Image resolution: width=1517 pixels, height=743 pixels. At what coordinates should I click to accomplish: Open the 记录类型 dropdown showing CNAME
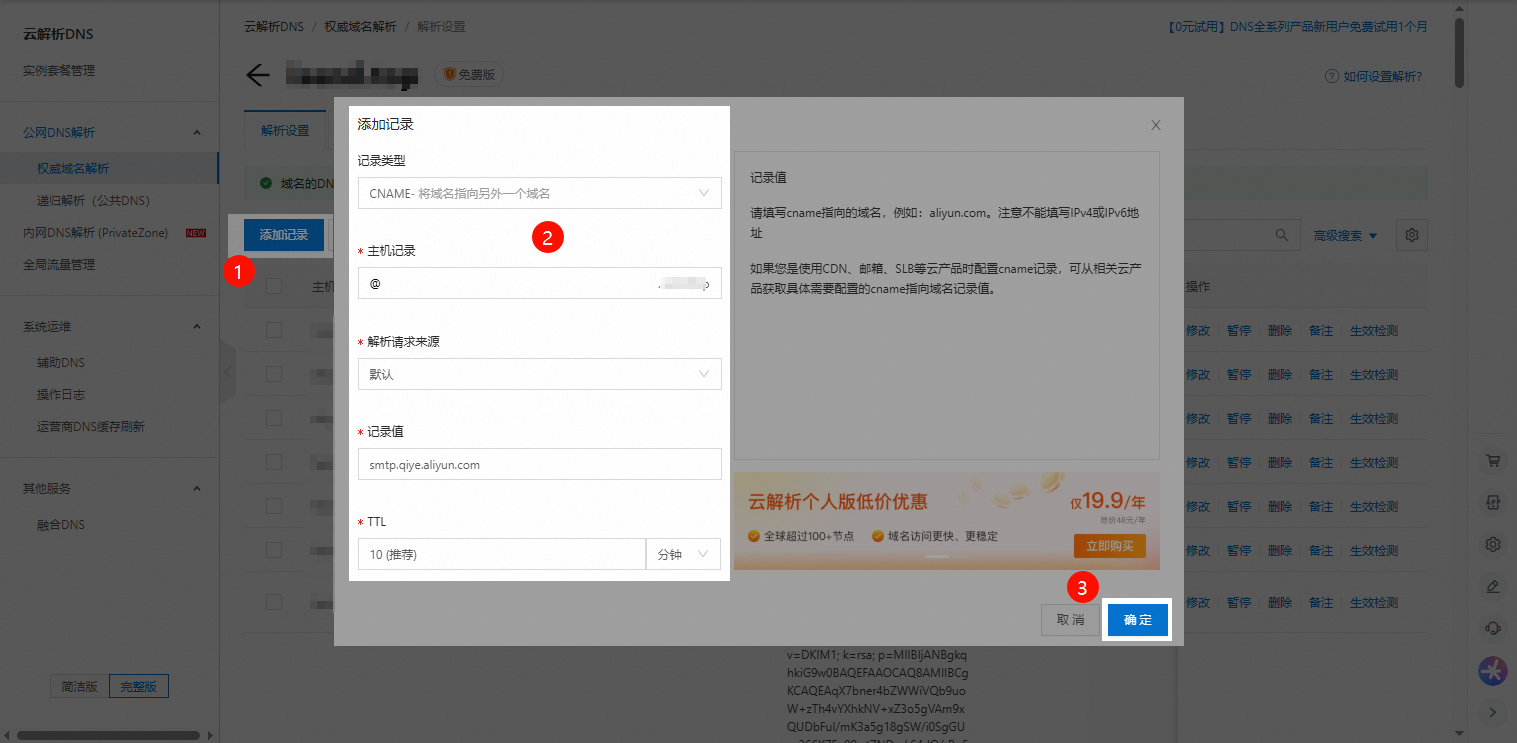tap(539, 192)
